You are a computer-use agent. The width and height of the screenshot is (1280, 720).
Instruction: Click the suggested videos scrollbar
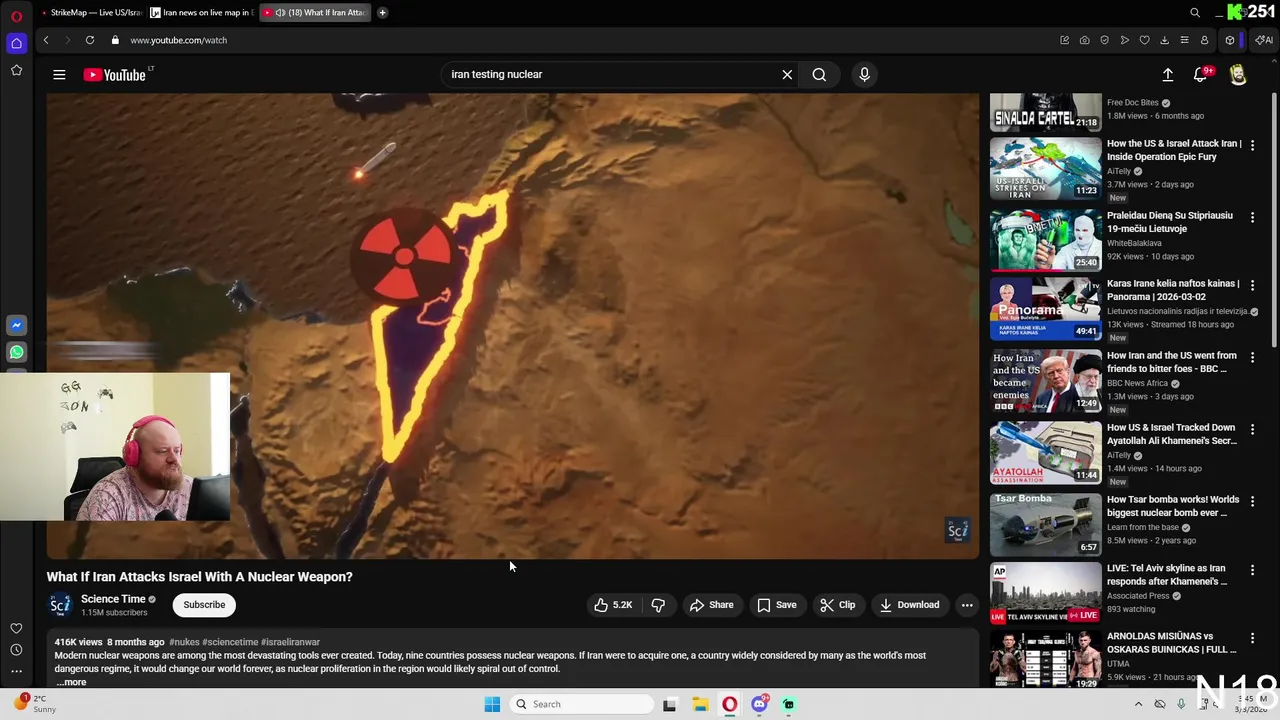point(1274,220)
